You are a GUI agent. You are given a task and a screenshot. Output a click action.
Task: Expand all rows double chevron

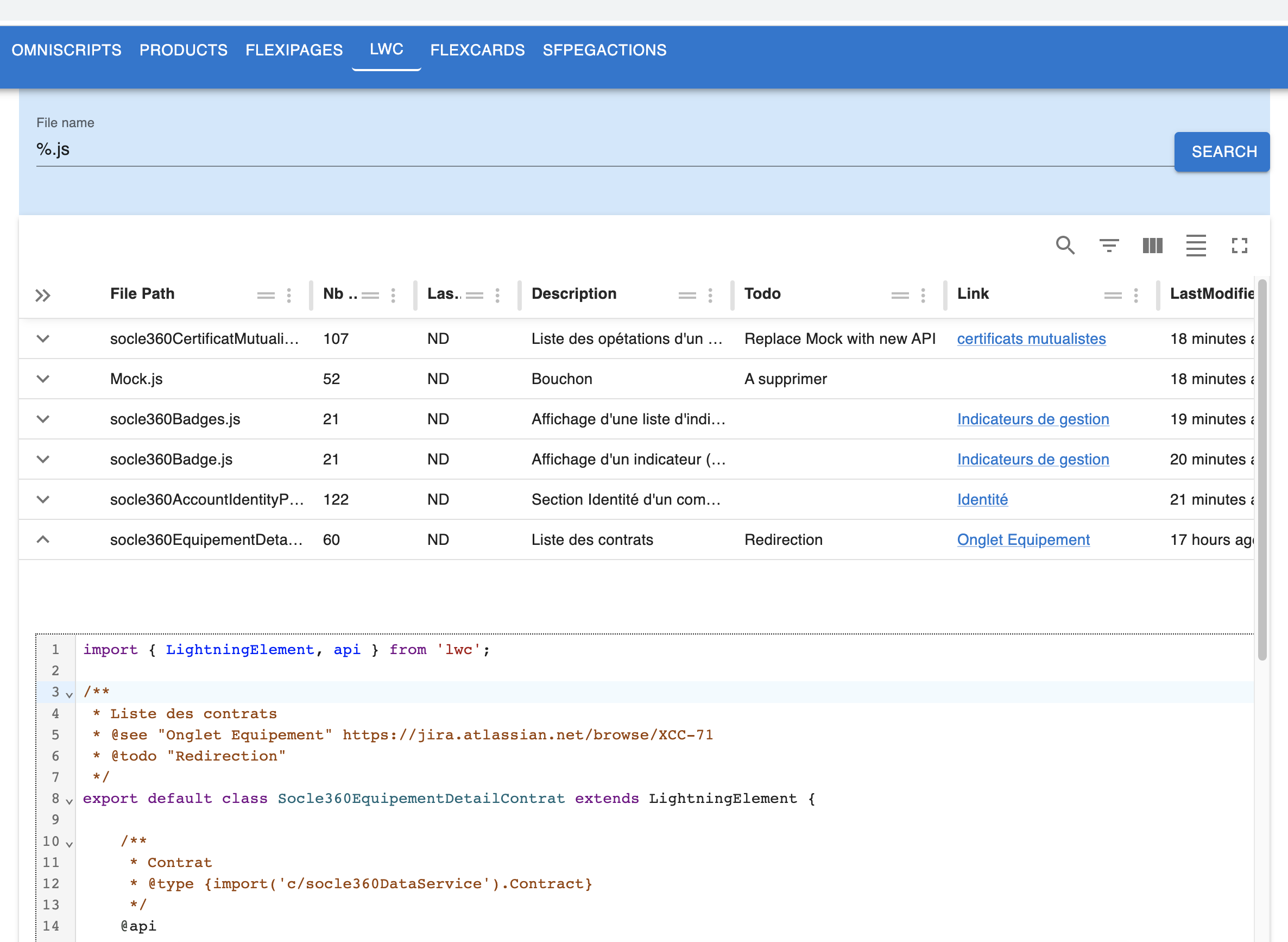(x=43, y=296)
